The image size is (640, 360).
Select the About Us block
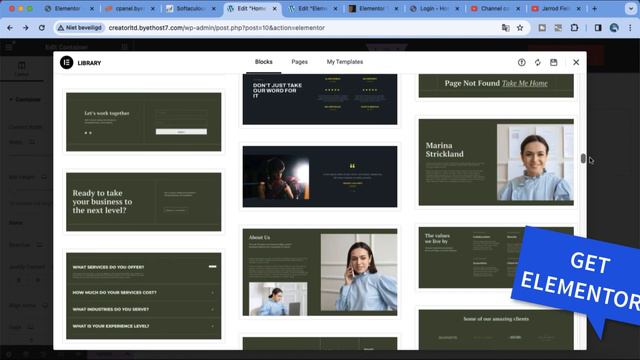320,272
